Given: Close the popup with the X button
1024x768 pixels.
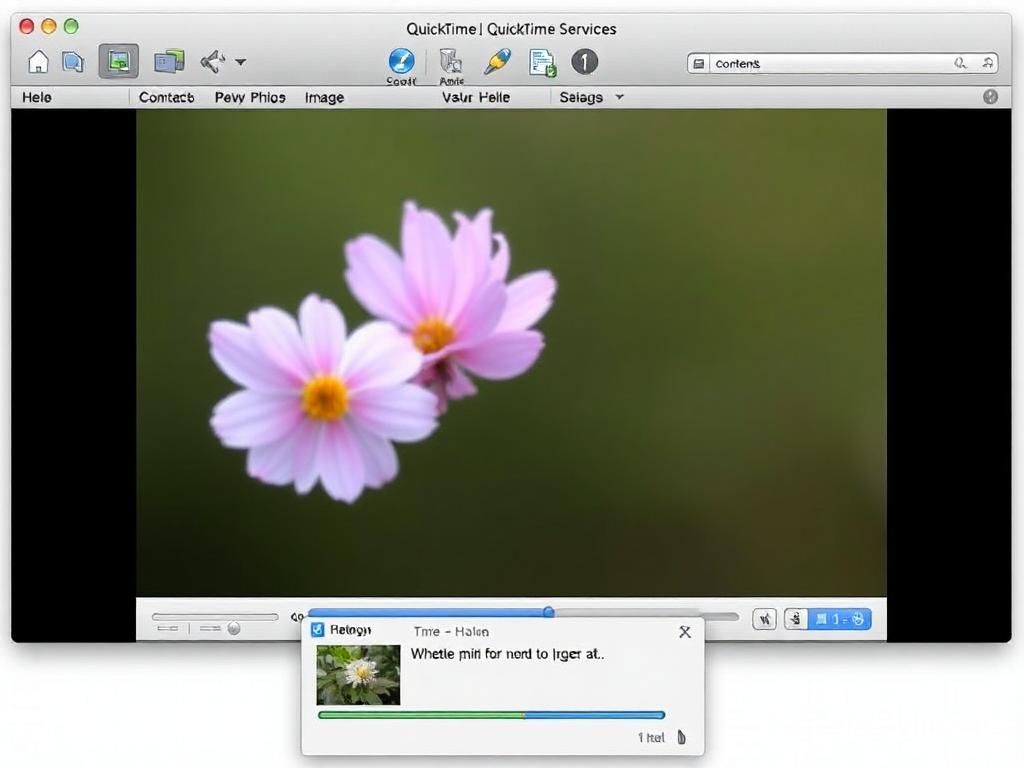Looking at the screenshot, I should 685,632.
